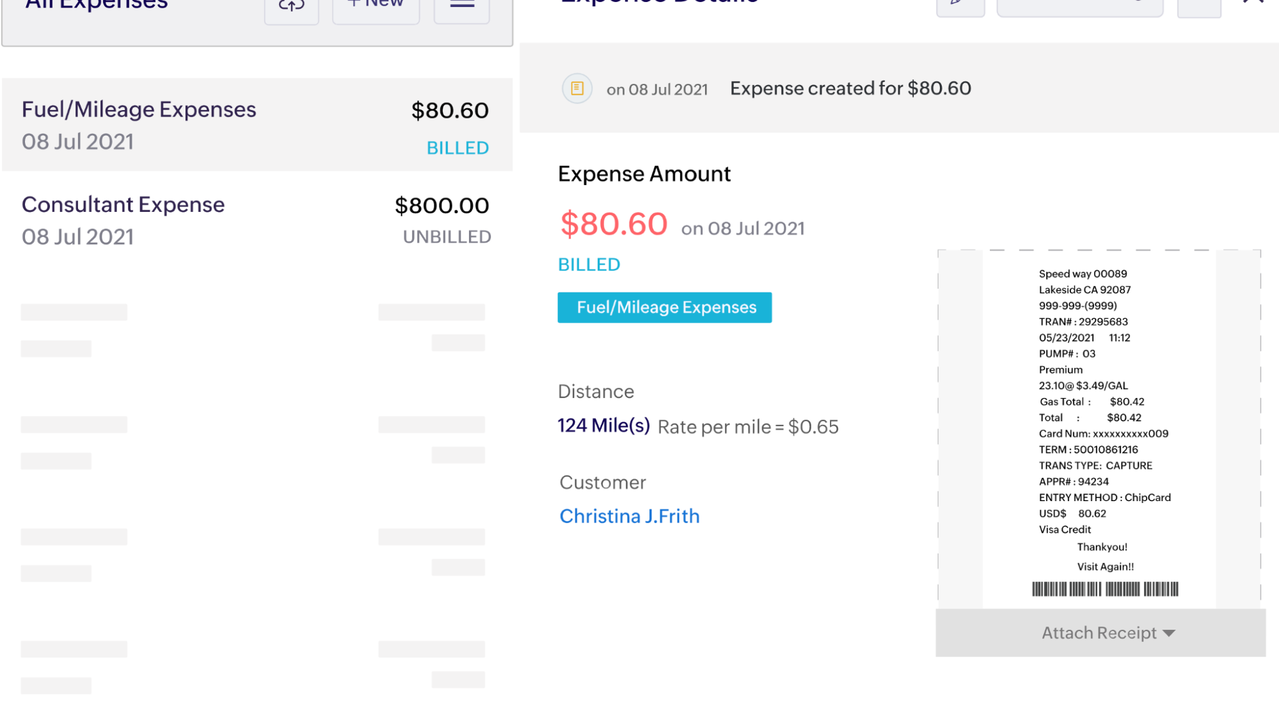Screen dimensions: 1279x720
Task: Click the expense history note icon
Action: coord(577,89)
